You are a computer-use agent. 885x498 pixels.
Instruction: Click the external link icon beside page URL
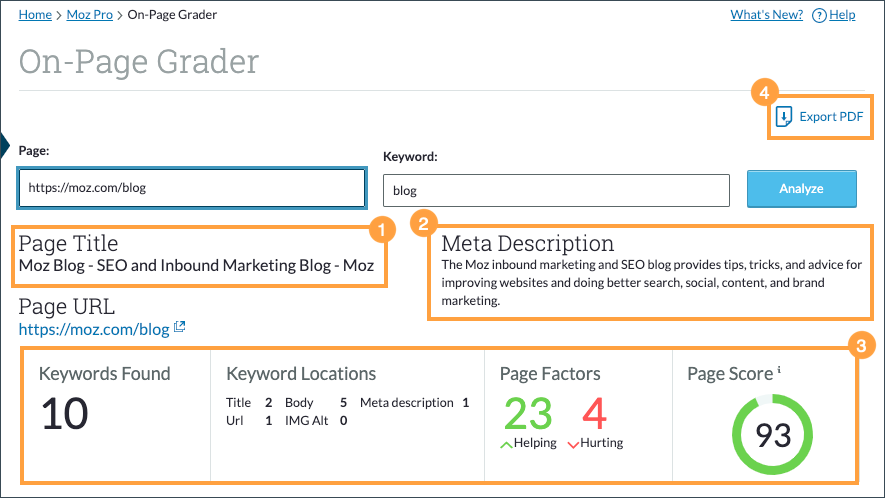180,327
